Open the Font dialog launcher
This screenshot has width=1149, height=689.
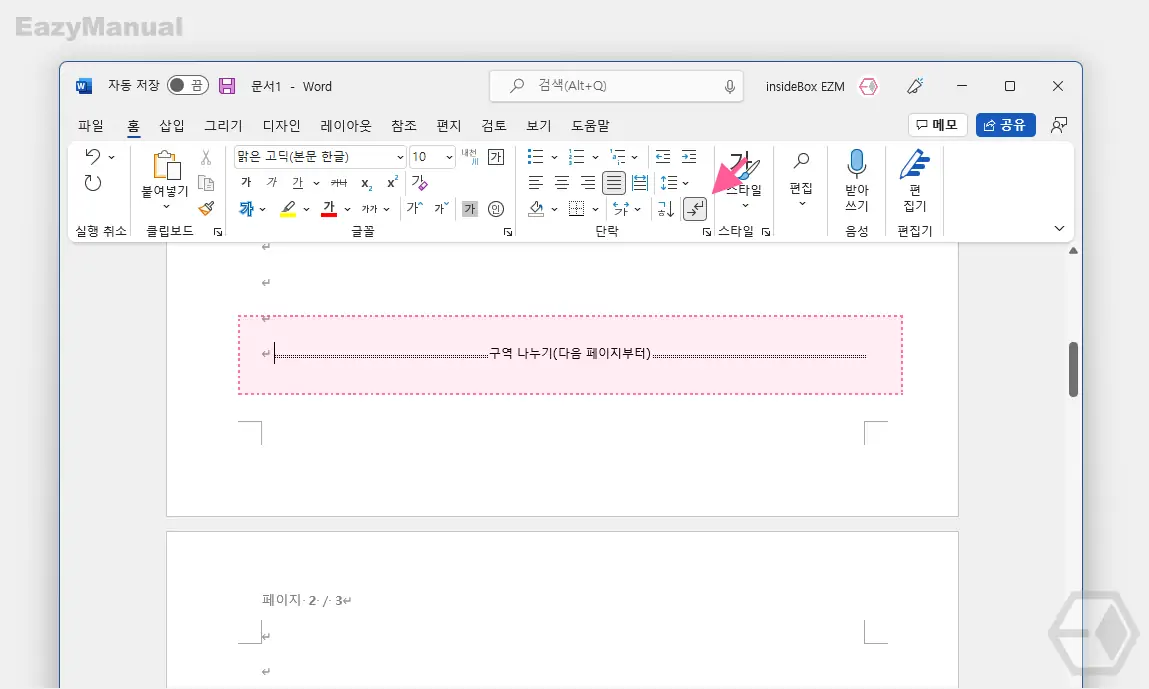click(x=507, y=232)
